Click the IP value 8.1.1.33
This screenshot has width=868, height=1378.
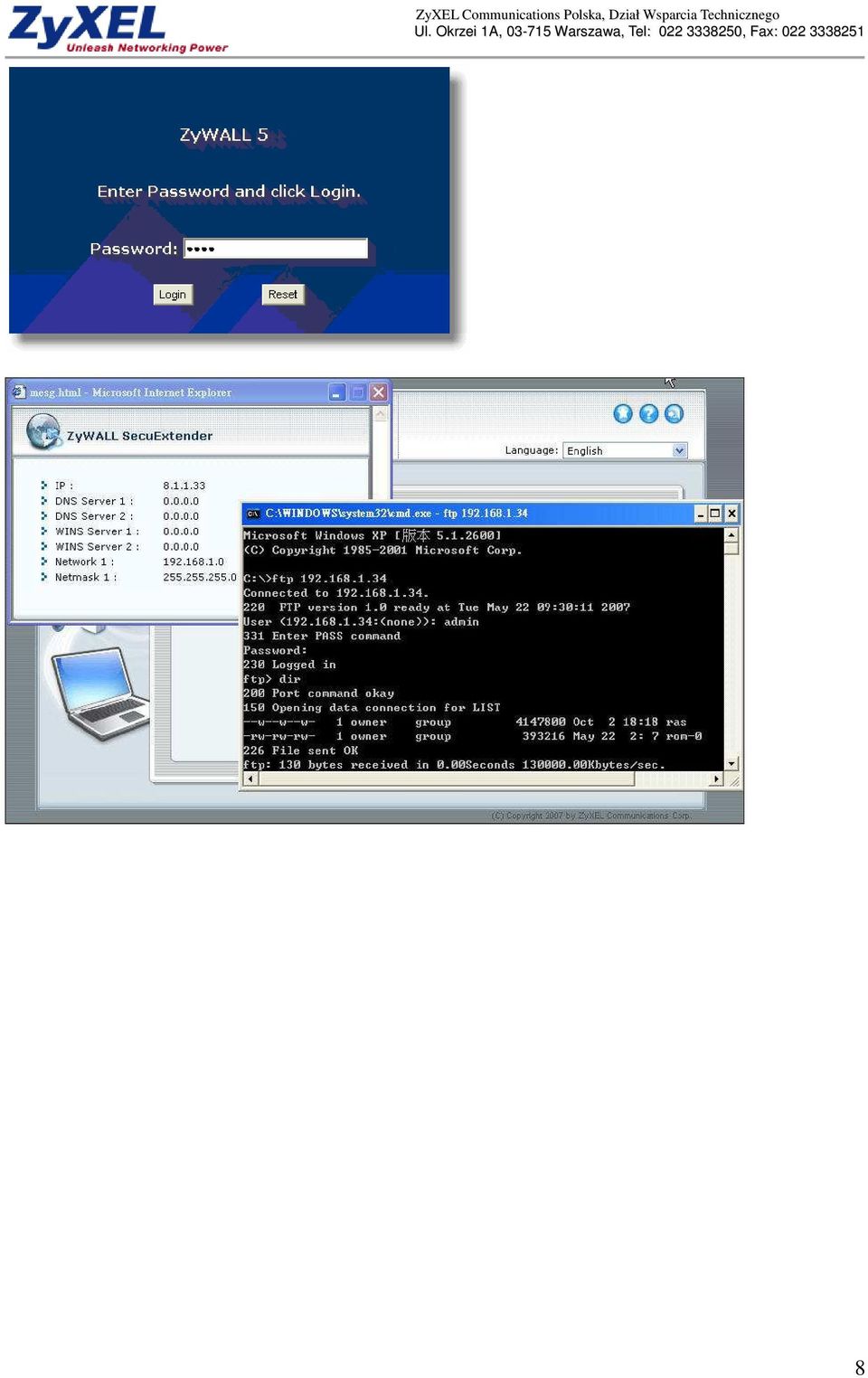[184, 486]
